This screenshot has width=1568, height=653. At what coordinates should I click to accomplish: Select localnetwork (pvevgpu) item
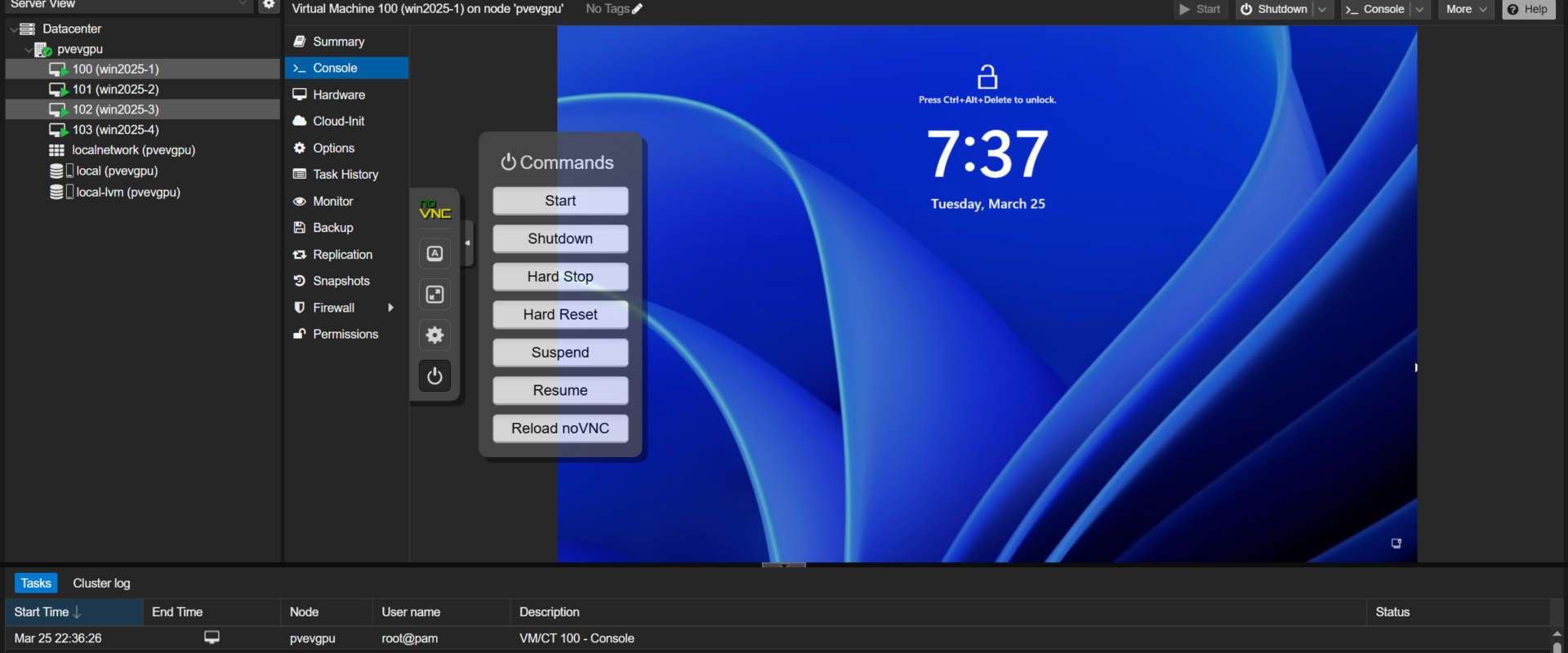tap(143, 150)
